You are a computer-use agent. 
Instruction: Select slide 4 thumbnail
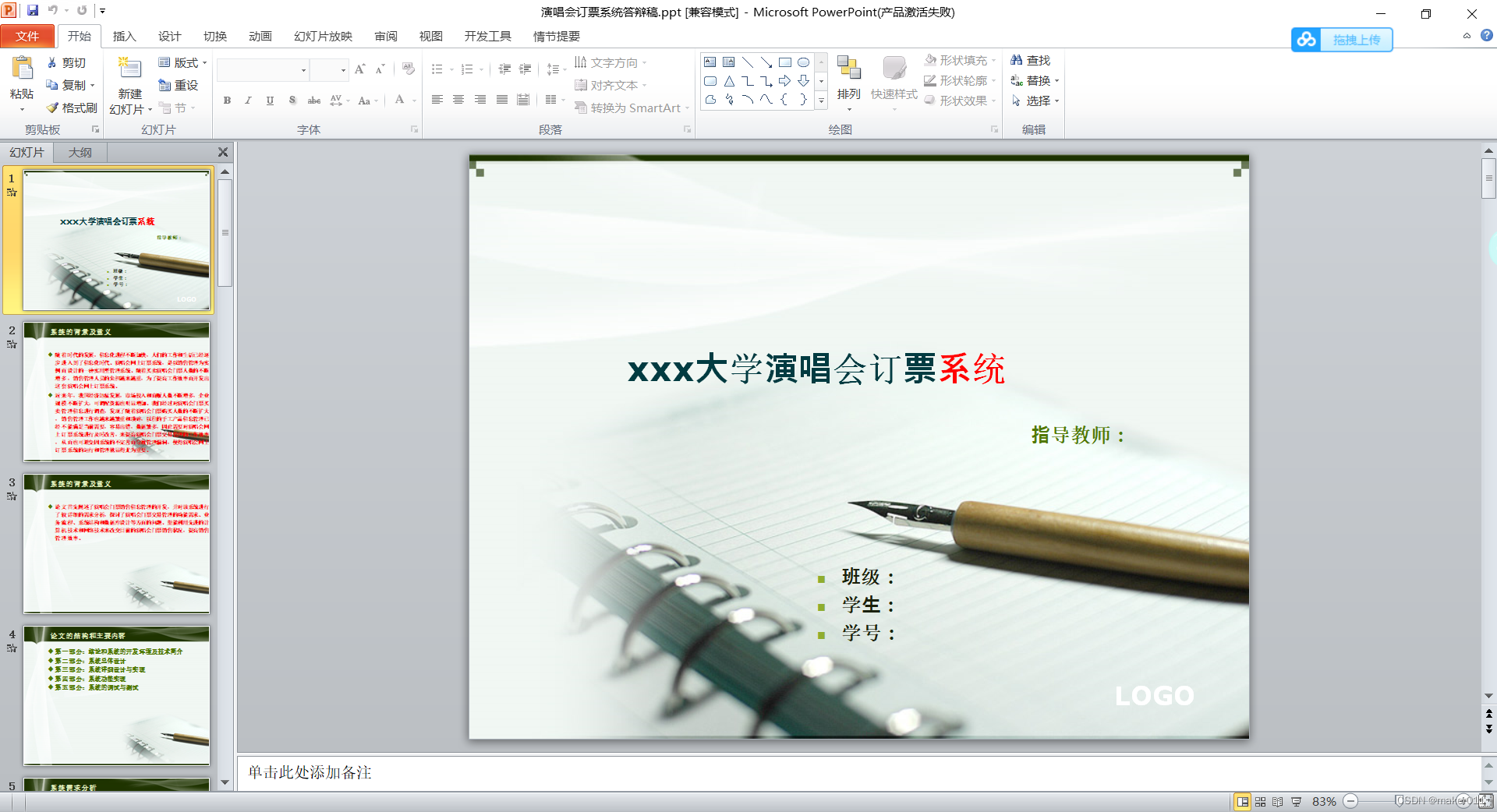(116, 695)
